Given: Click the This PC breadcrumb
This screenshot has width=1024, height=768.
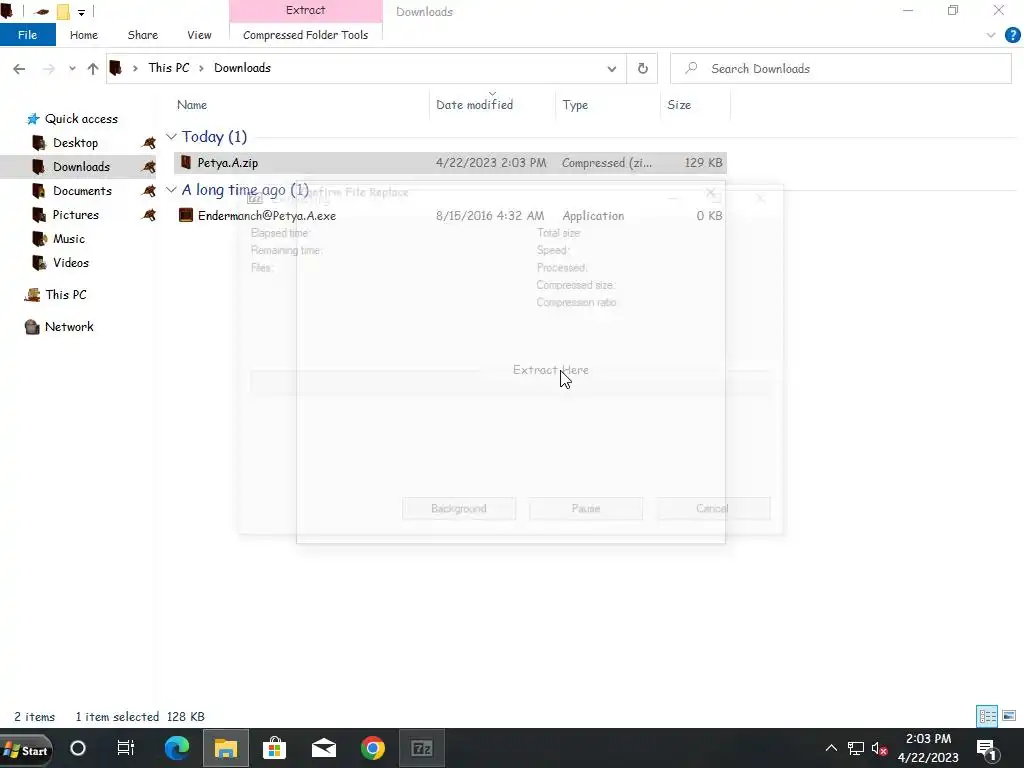Looking at the screenshot, I should (168, 68).
